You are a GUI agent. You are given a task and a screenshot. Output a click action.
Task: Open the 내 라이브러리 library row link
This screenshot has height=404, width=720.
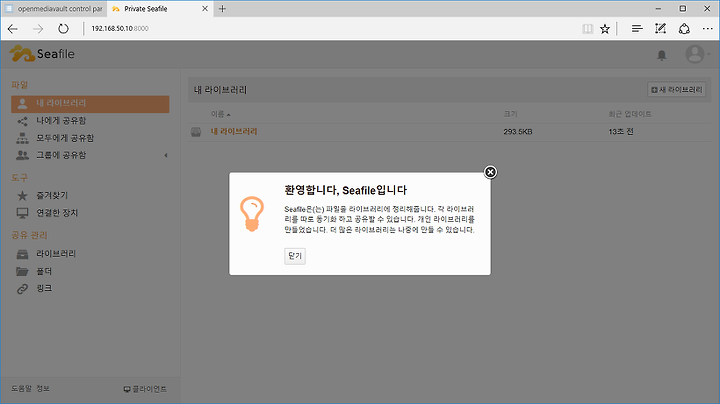point(234,131)
